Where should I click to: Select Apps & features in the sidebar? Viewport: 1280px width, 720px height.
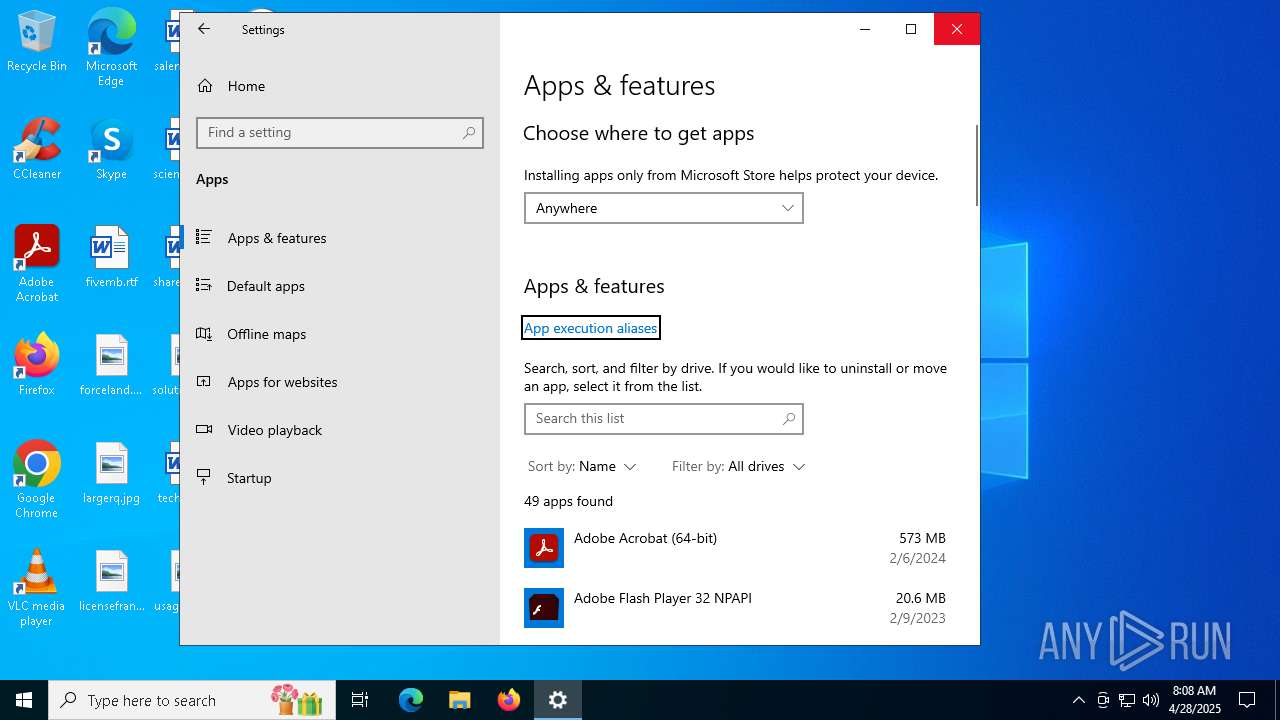[340, 238]
